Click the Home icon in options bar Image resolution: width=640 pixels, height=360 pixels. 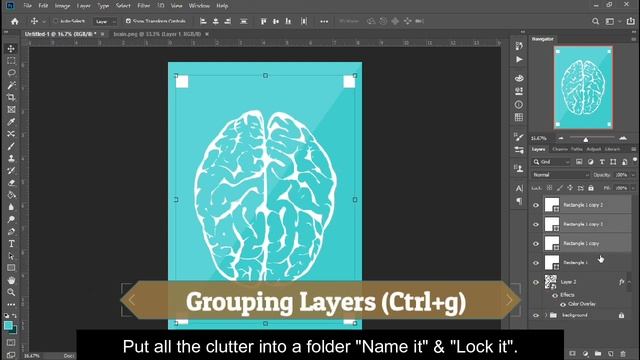15,21
